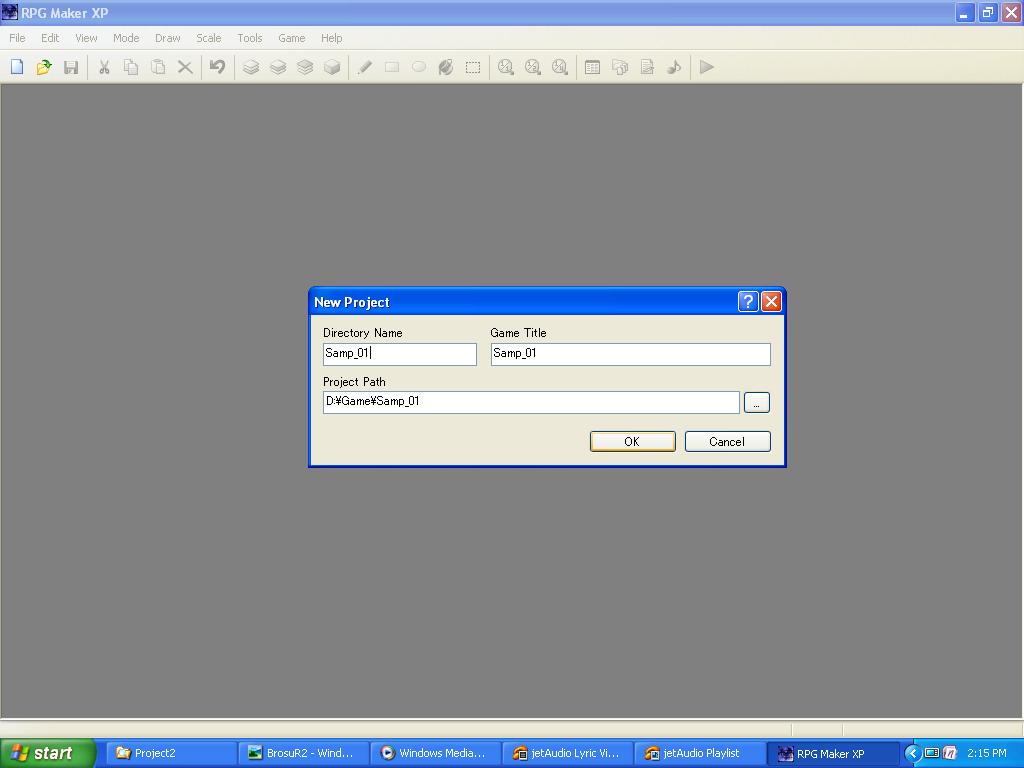
Task: Open the File menu
Action: (x=17, y=38)
